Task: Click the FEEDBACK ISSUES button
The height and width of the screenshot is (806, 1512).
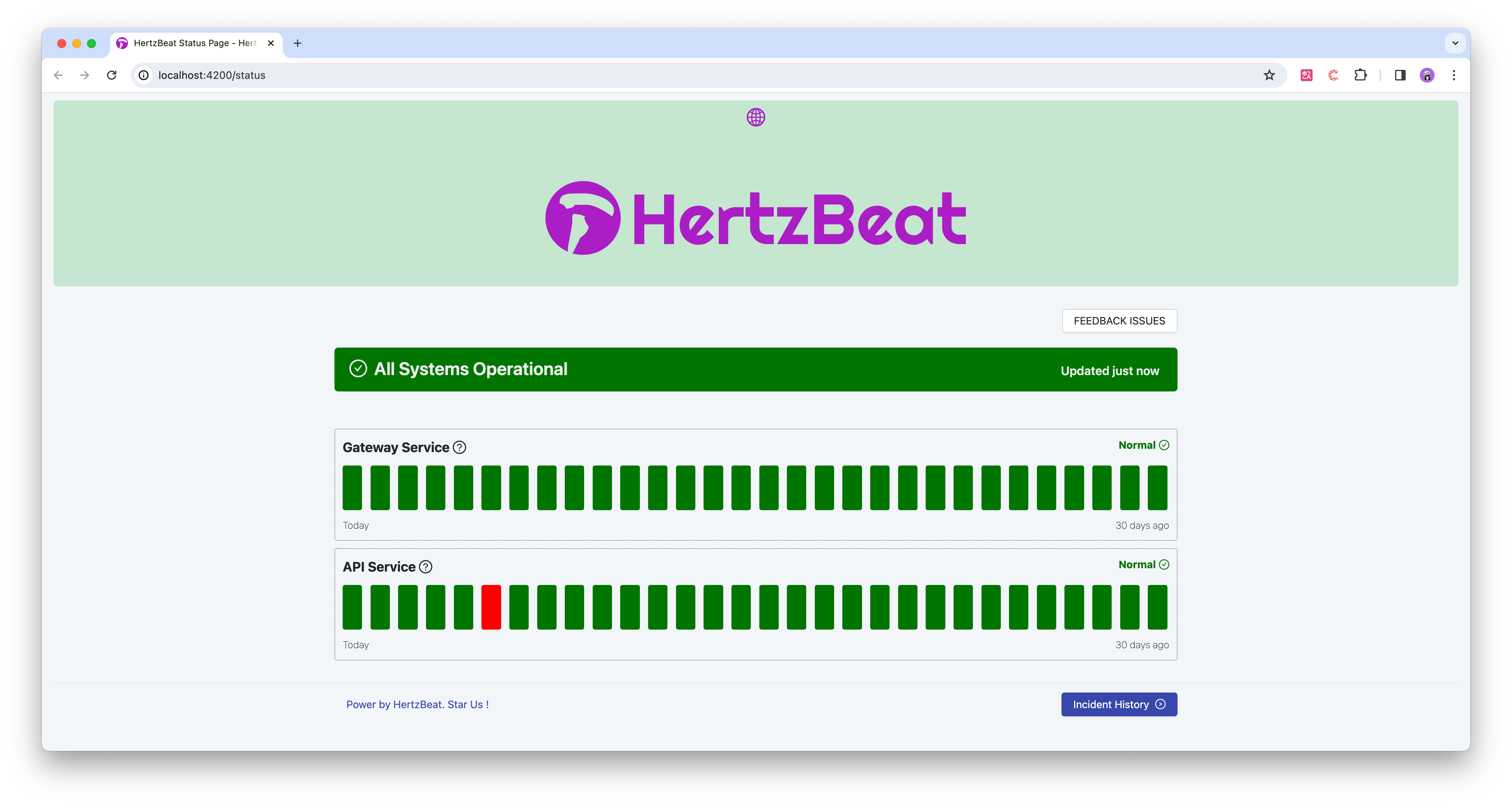Action: [1119, 320]
